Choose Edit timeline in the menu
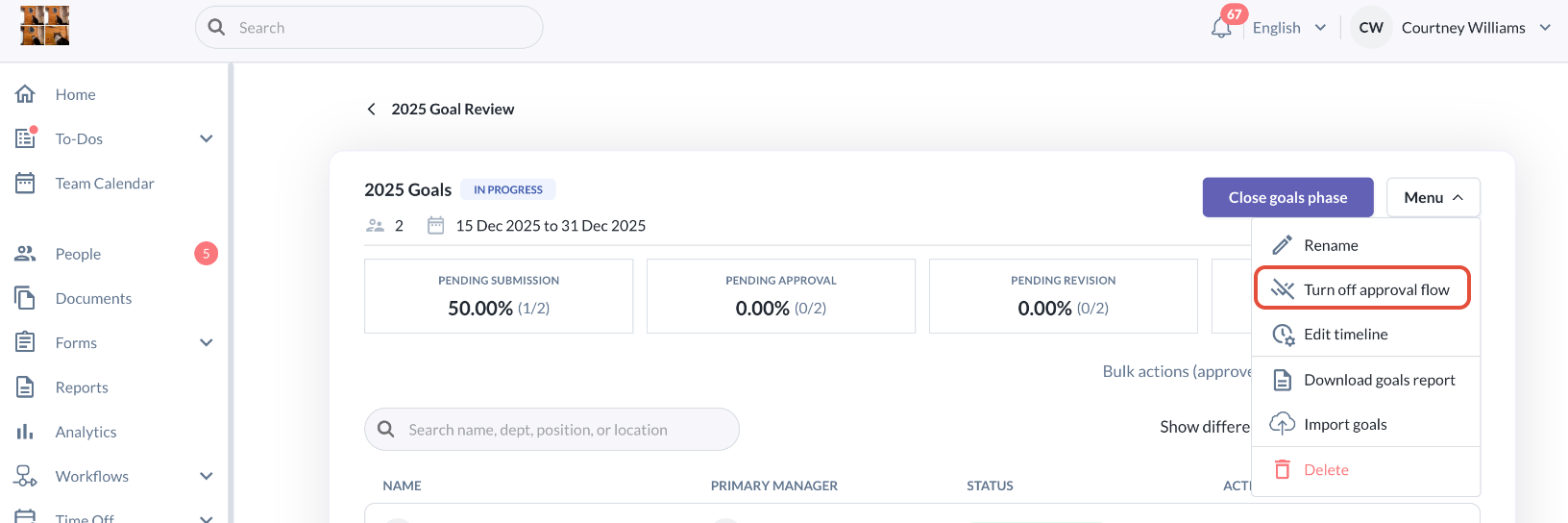Viewport: 1568px width, 523px height. 1365,335
